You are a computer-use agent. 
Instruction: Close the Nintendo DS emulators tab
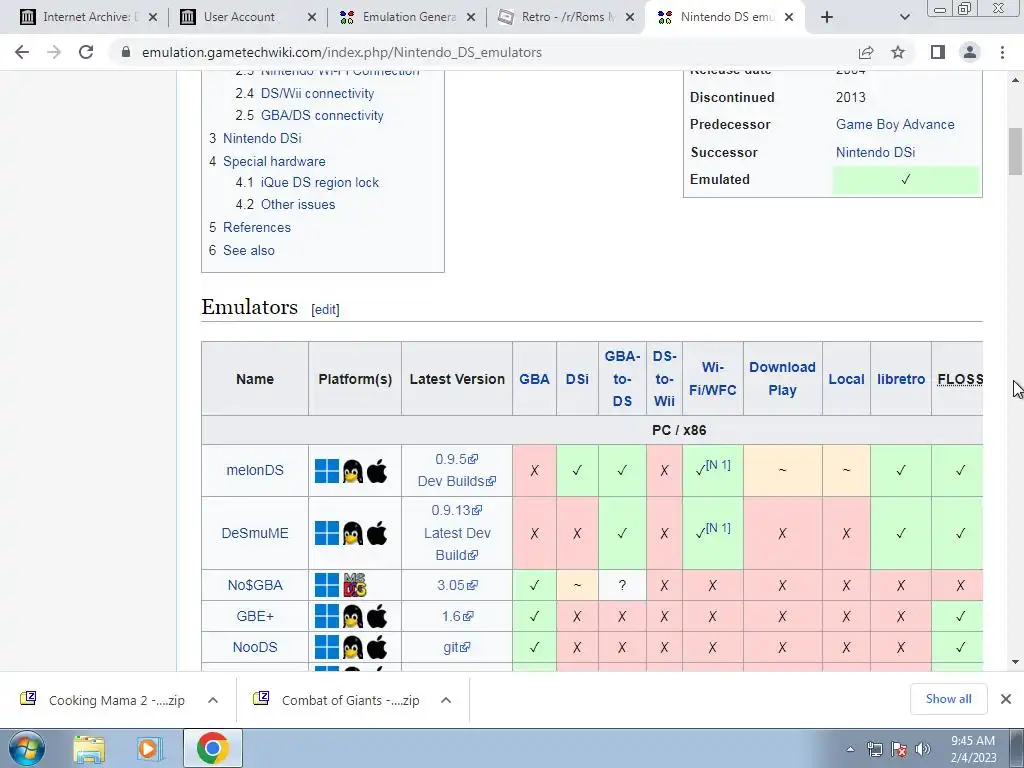(789, 17)
